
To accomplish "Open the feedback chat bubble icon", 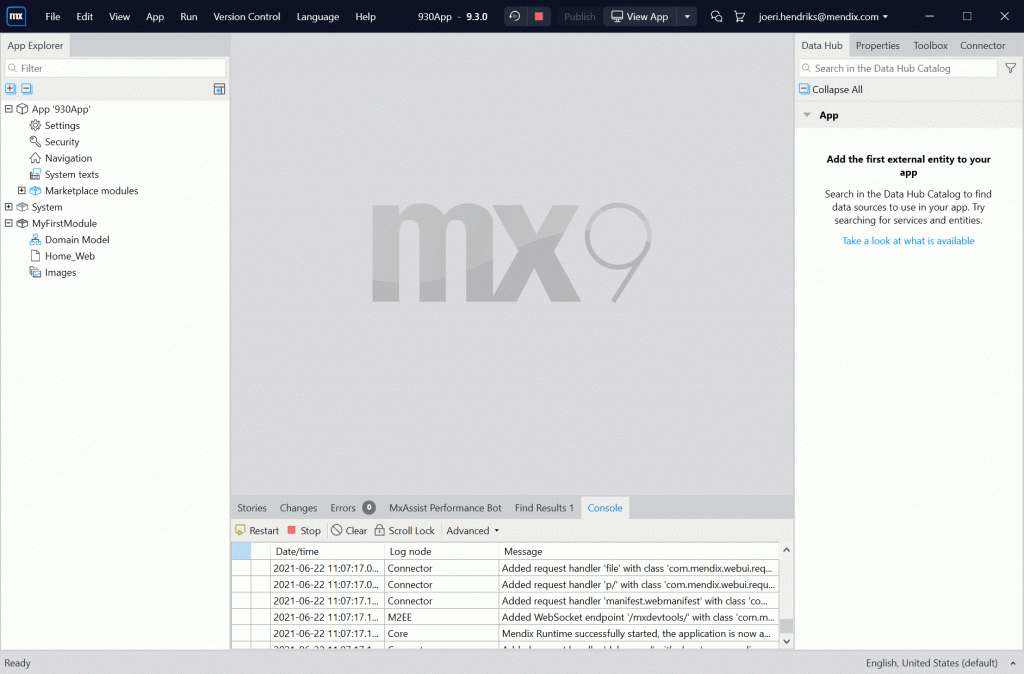I will (x=716, y=16).
